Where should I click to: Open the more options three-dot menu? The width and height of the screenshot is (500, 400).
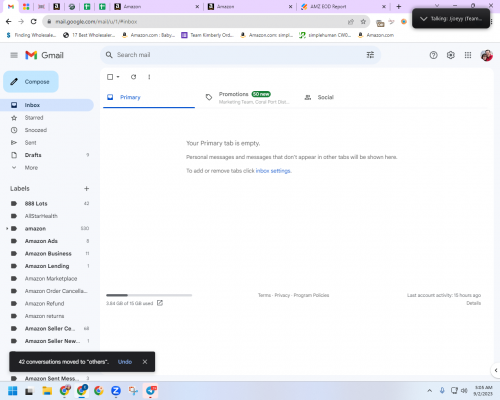(x=149, y=77)
